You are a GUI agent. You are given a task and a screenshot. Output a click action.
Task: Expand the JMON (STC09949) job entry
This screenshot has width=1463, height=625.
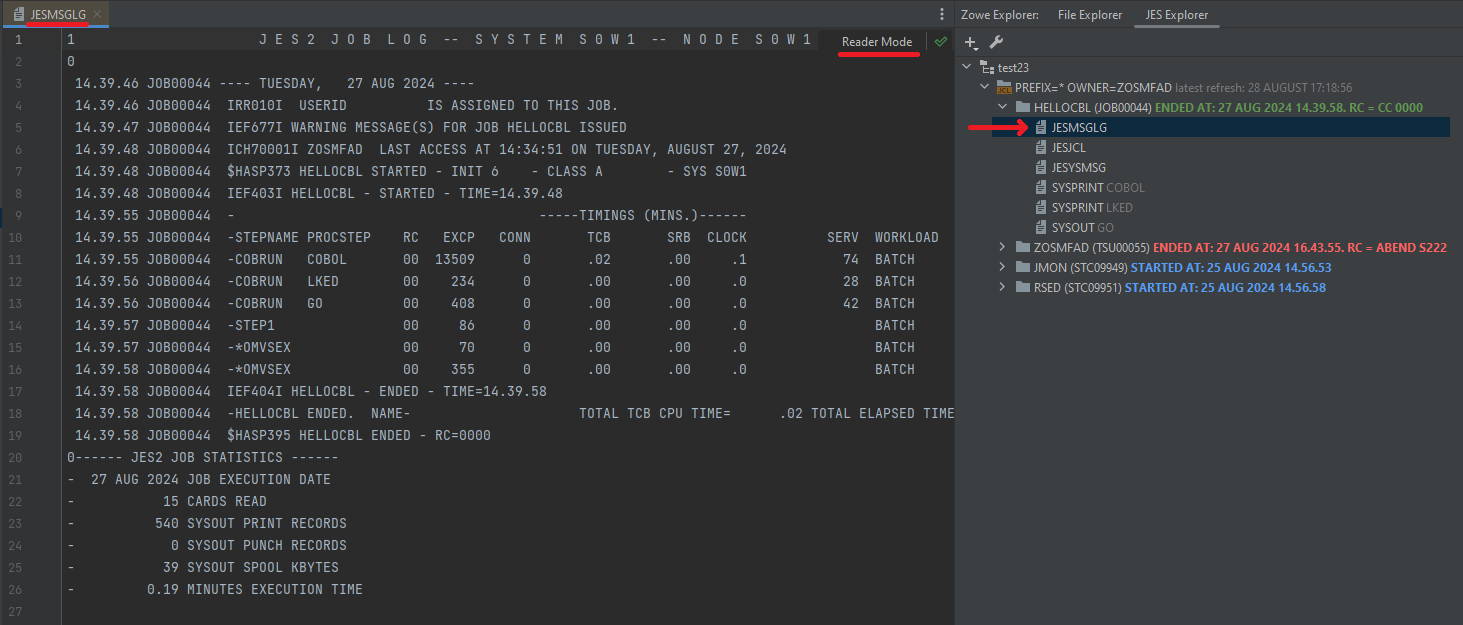(x=1002, y=267)
